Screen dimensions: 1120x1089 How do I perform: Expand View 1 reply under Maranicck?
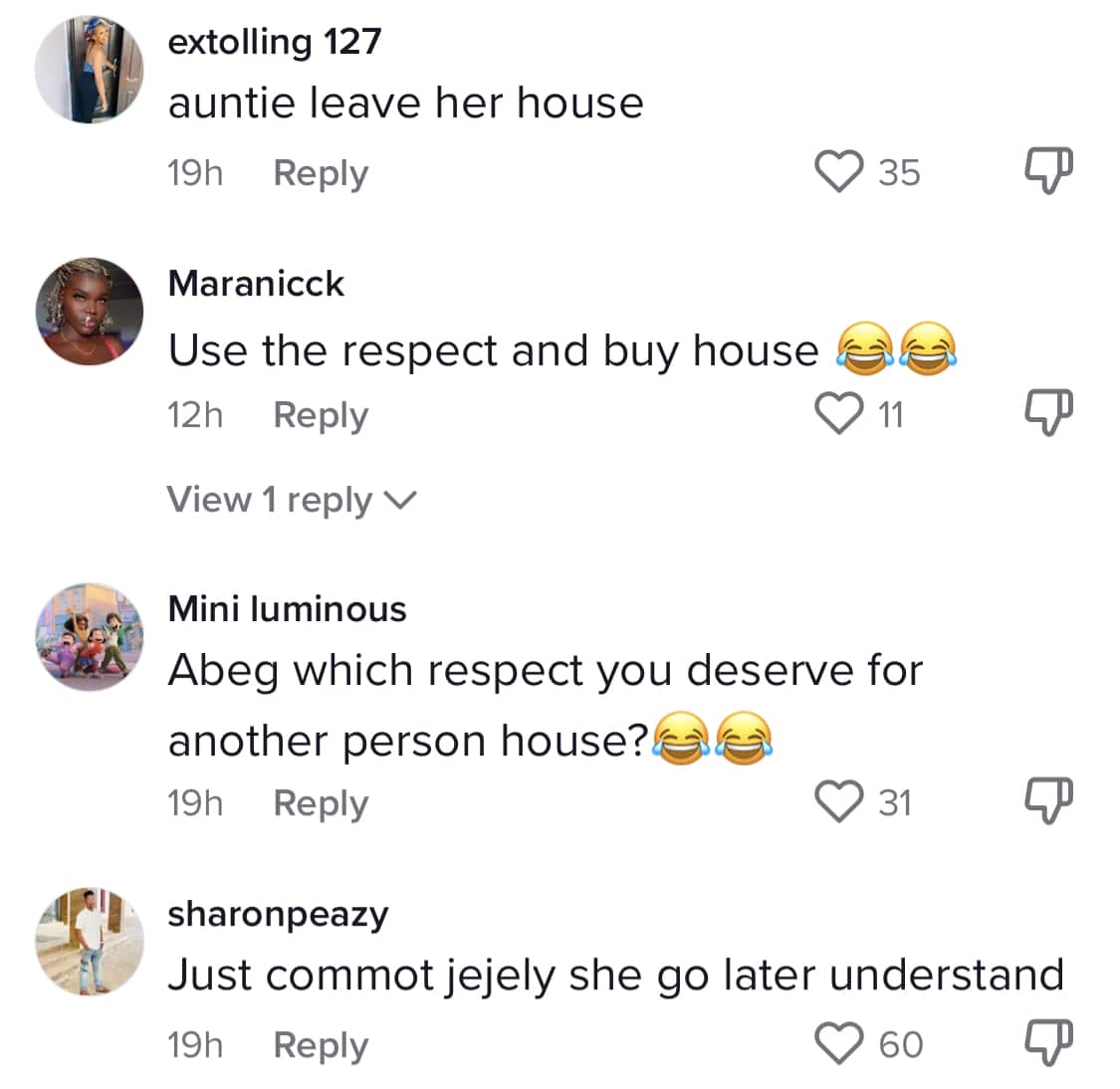pyautogui.click(x=291, y=500)
